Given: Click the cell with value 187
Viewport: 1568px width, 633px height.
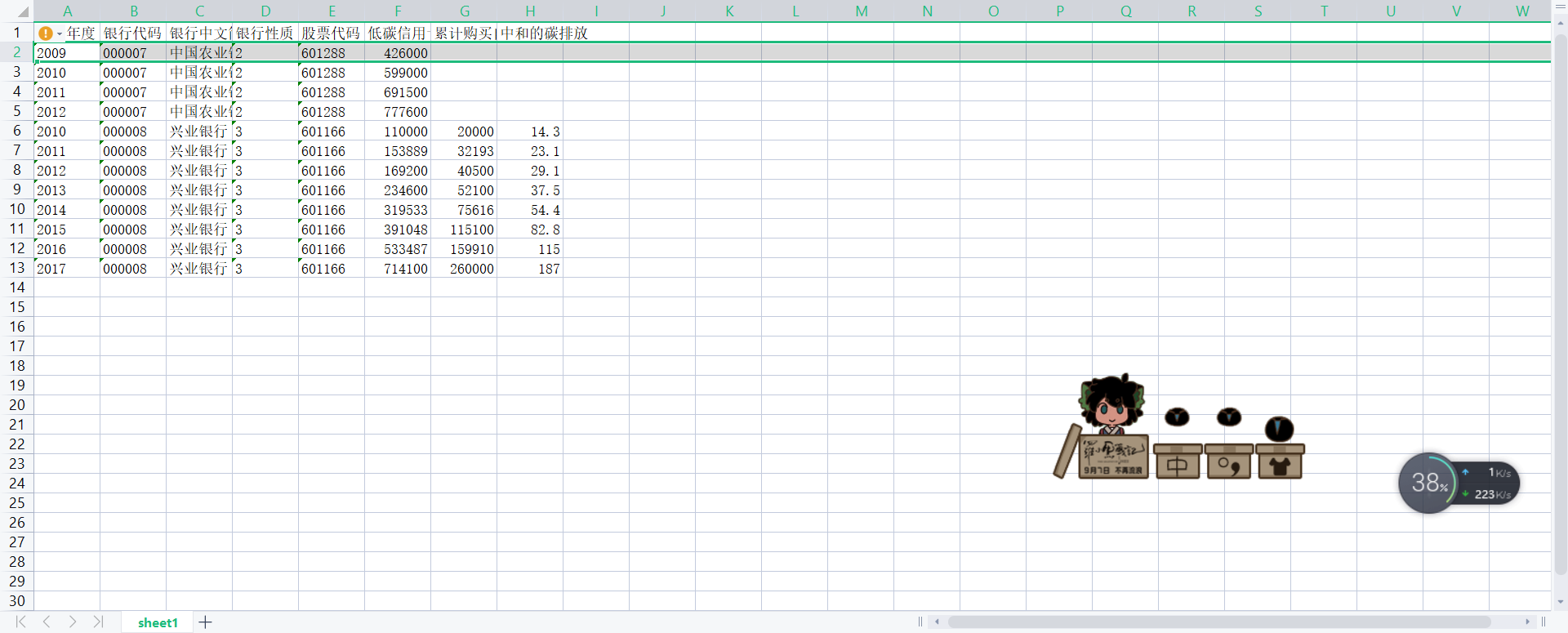Looking at the screenshot, I should click(530, 268).
